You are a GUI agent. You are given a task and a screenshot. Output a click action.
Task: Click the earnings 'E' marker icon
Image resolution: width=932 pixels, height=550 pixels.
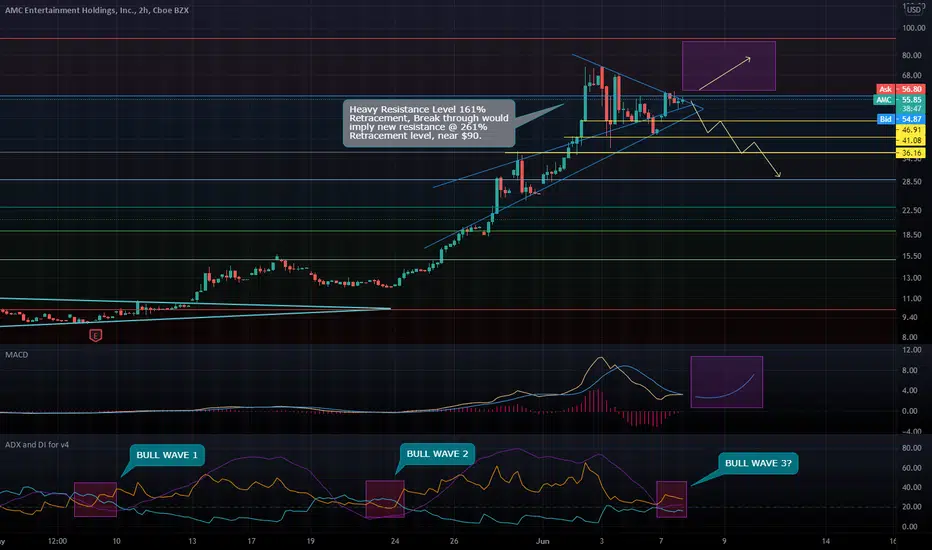click(x=95, y=336)
